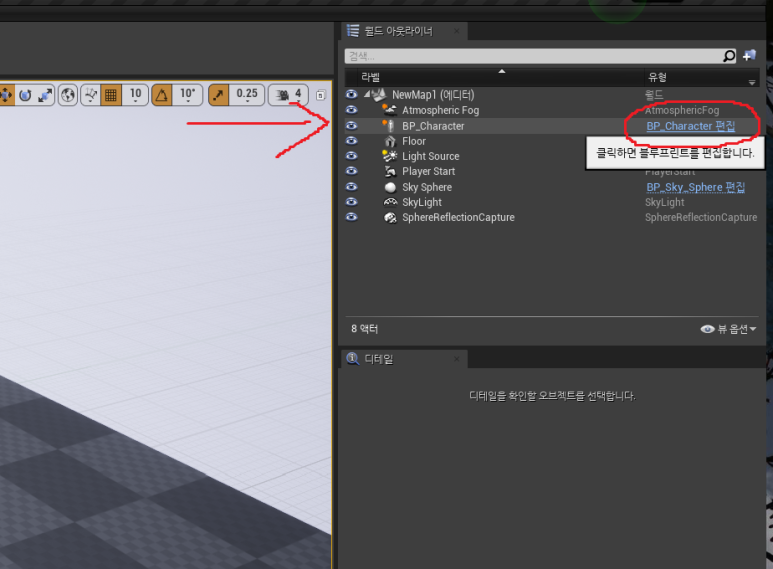
Task: Click the Light Source sun icon
Action: point(389,156)
